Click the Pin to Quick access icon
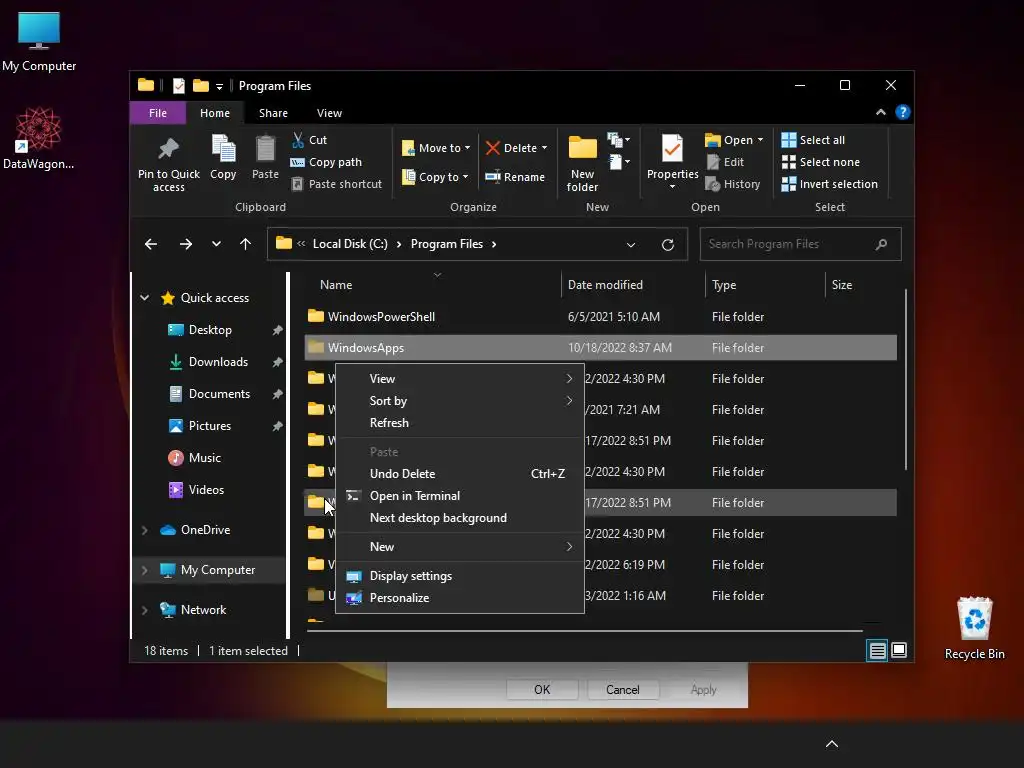 [x=168, y=149]
